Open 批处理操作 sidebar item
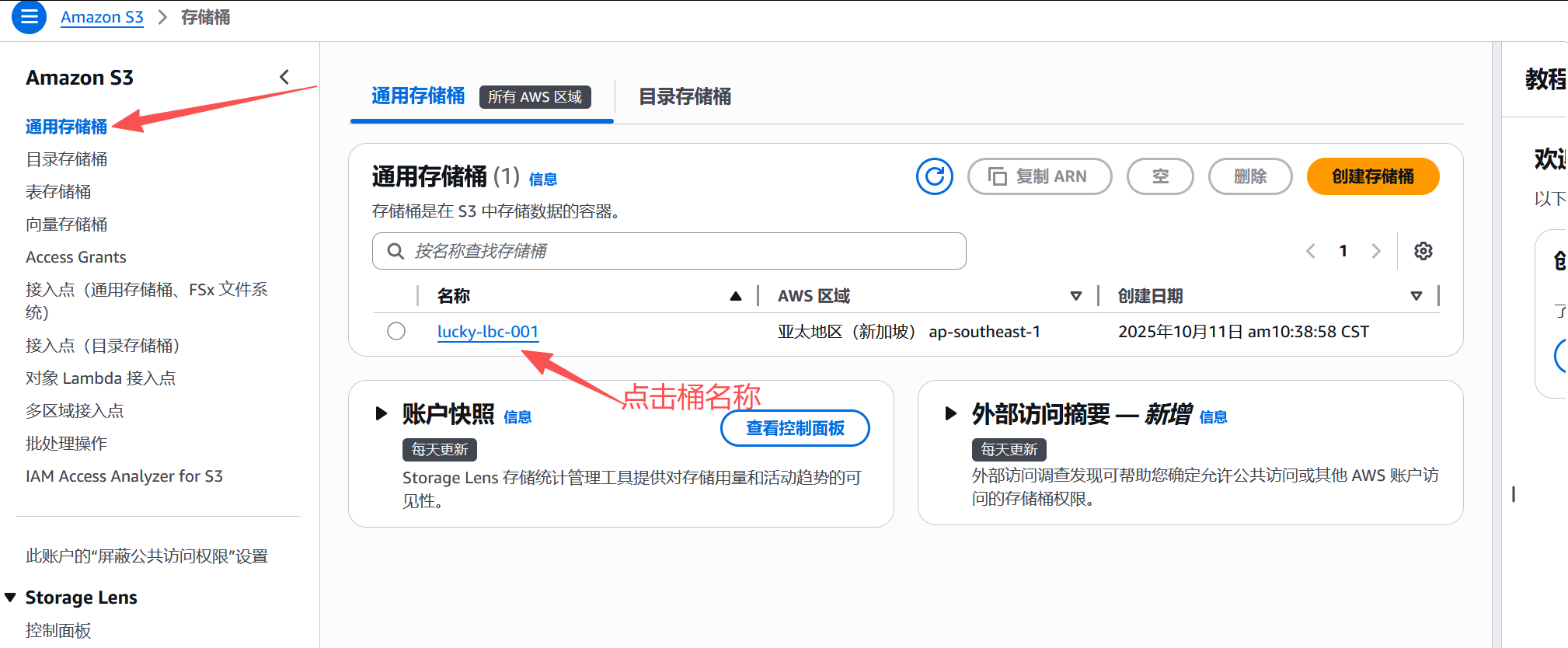The height and width of the screenshot is (648, 1568). (66, 444)
